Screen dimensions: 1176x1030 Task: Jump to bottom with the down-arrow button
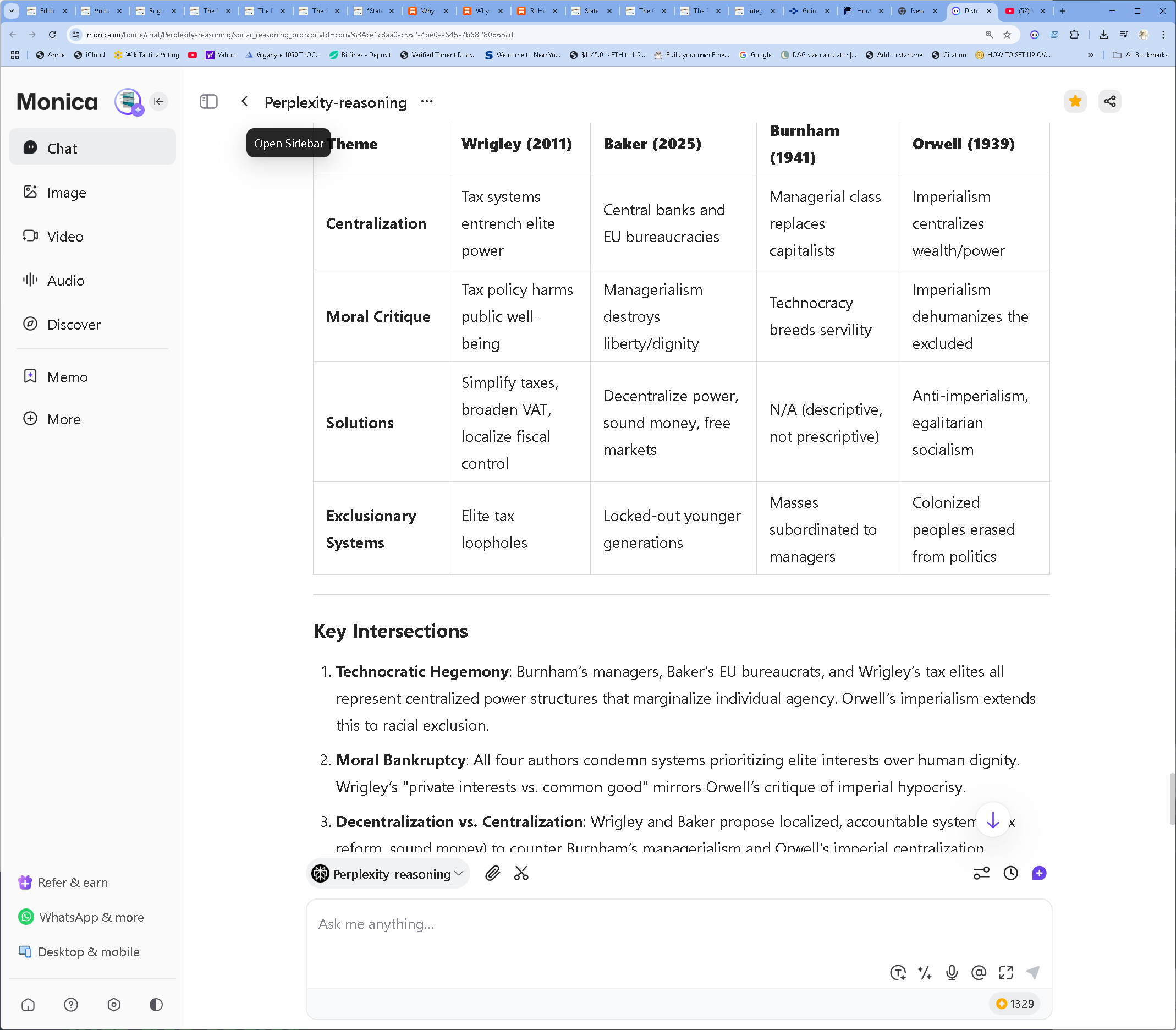(993, 820)
